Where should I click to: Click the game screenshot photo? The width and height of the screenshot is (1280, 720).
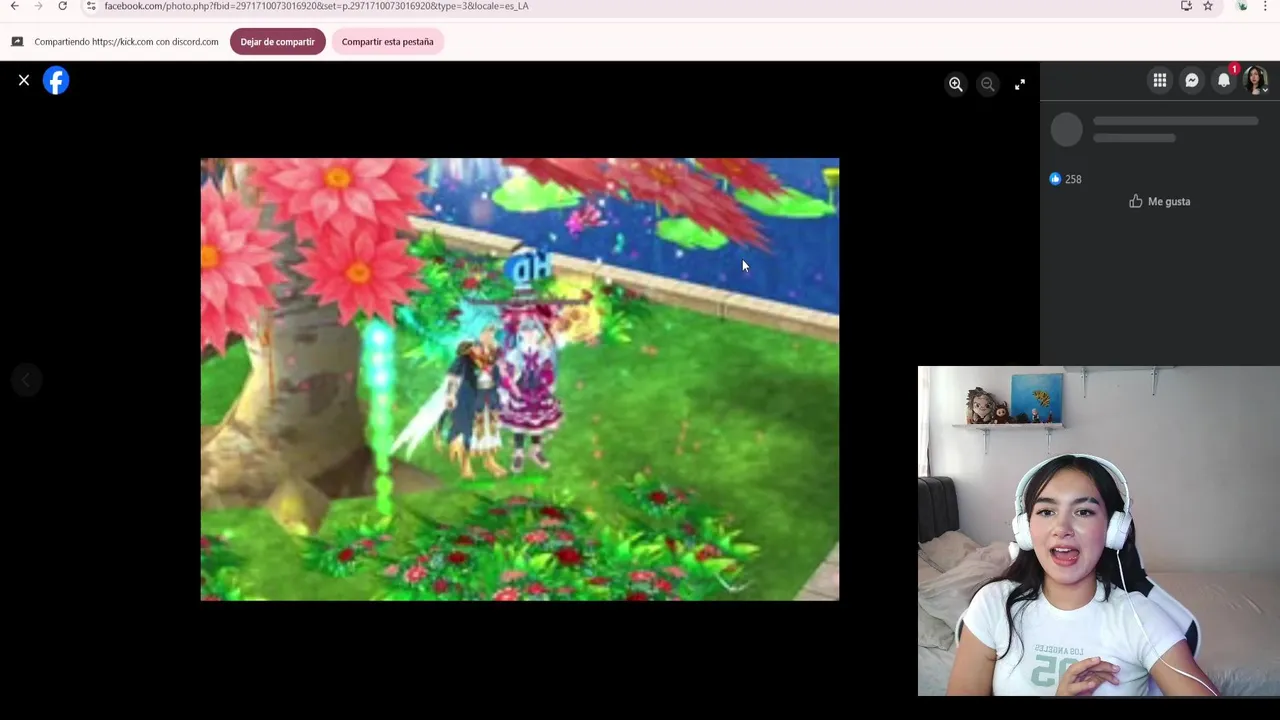520,379
